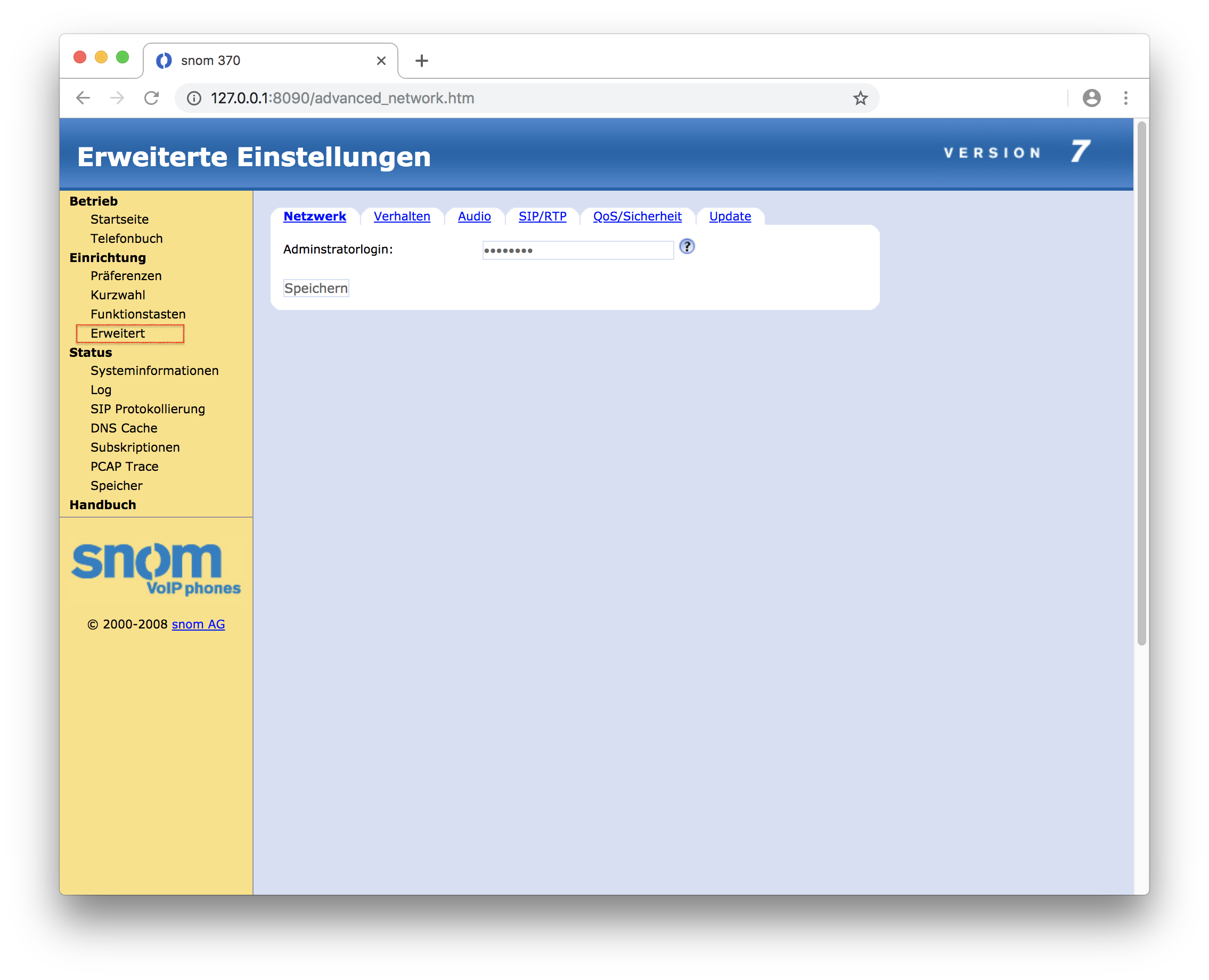The width and height of the screenshot is (1209, 980).
Task: Click the help question mark icon
Action: pyautogui.click(x=687, y=247)
